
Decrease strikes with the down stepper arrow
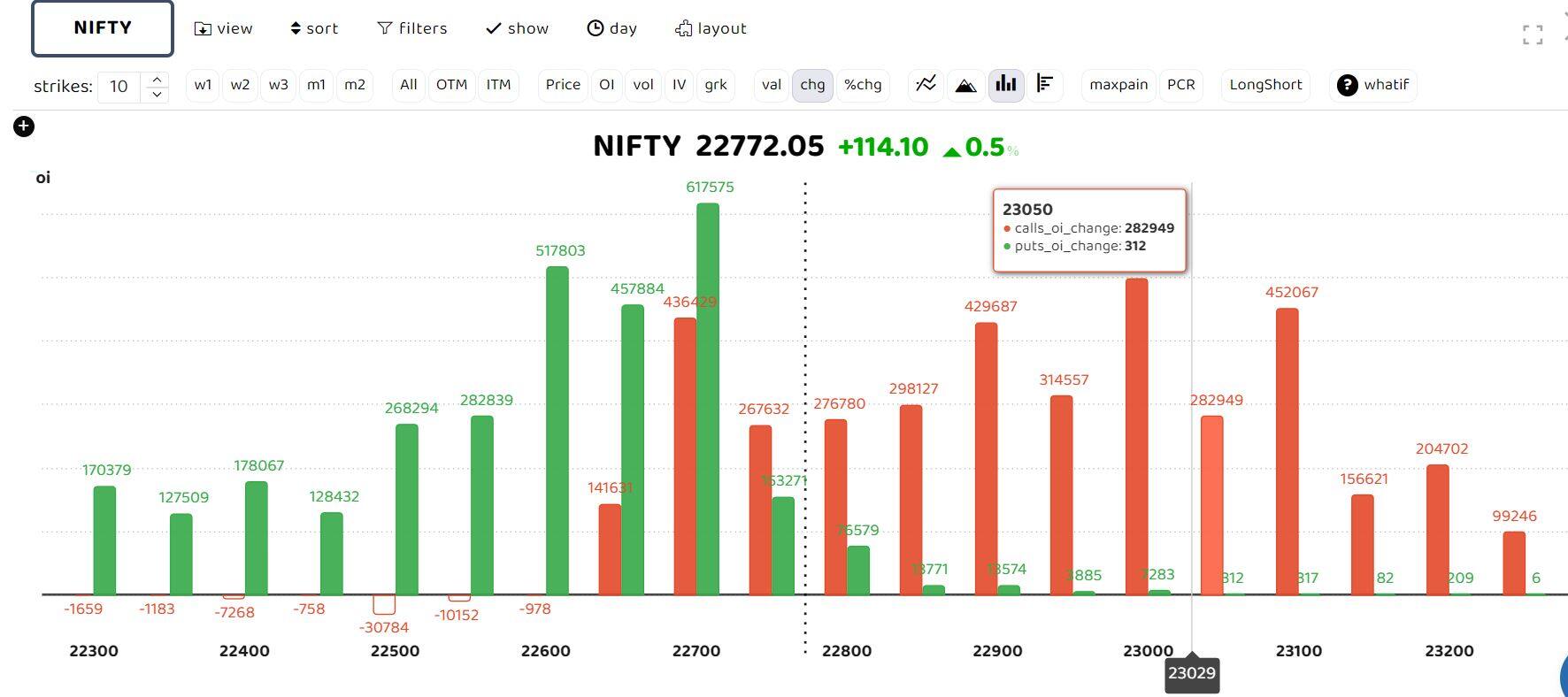(157, 94)
